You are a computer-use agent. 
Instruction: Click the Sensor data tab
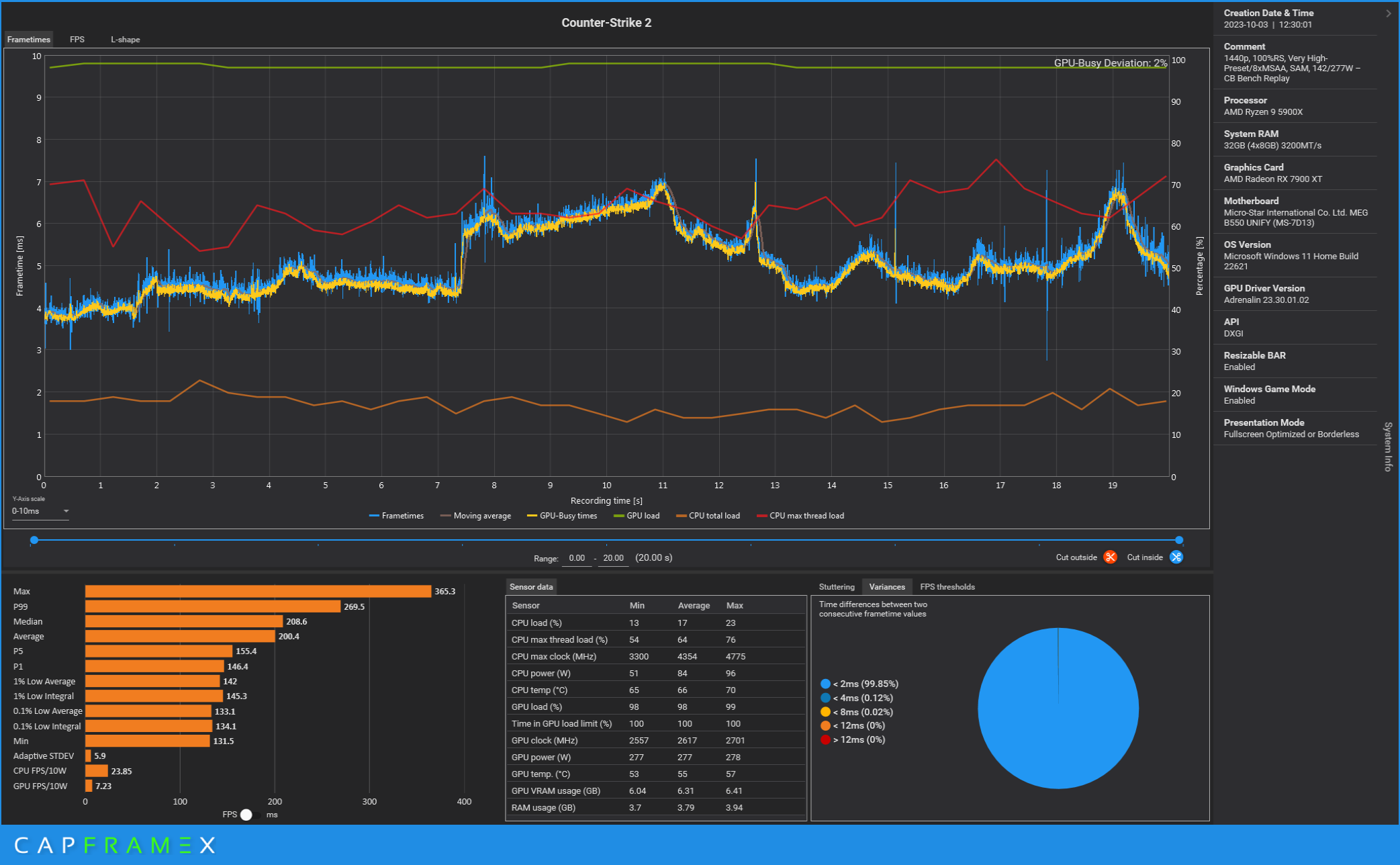point(530,587)
